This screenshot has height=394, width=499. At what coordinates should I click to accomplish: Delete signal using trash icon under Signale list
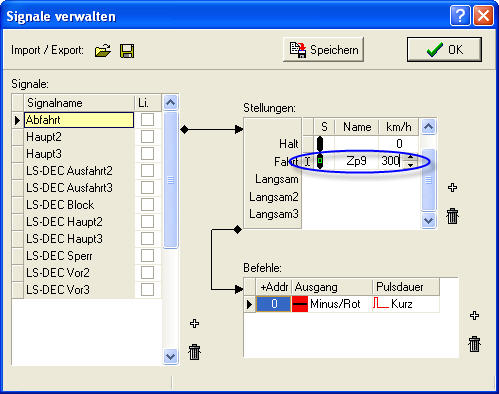(x=194, y=352)
